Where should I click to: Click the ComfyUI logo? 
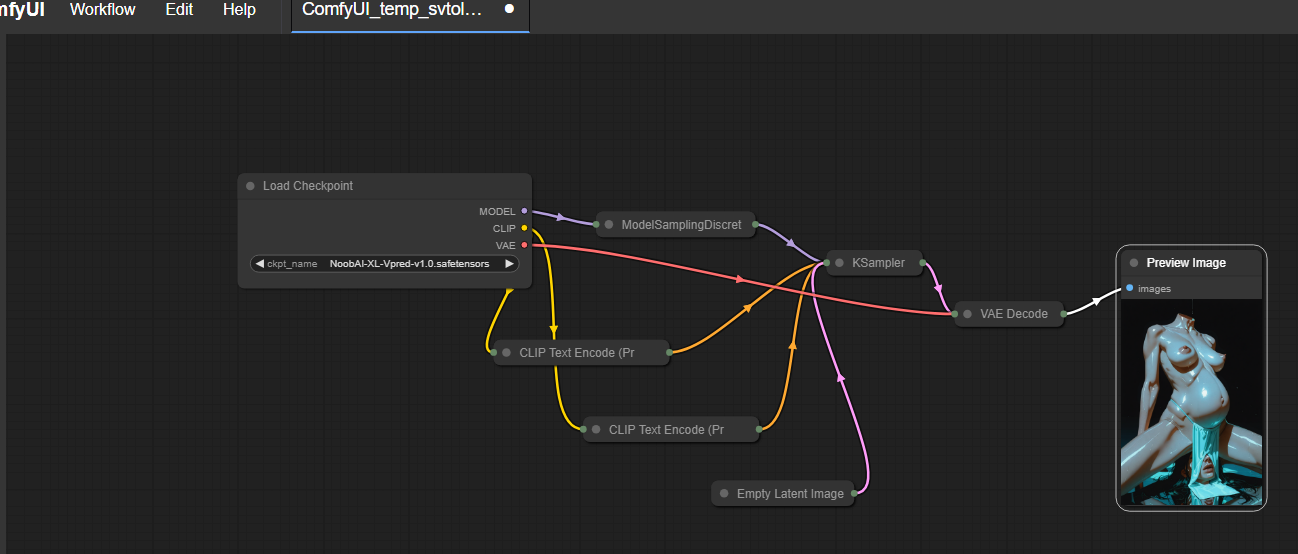coord(22,10)
